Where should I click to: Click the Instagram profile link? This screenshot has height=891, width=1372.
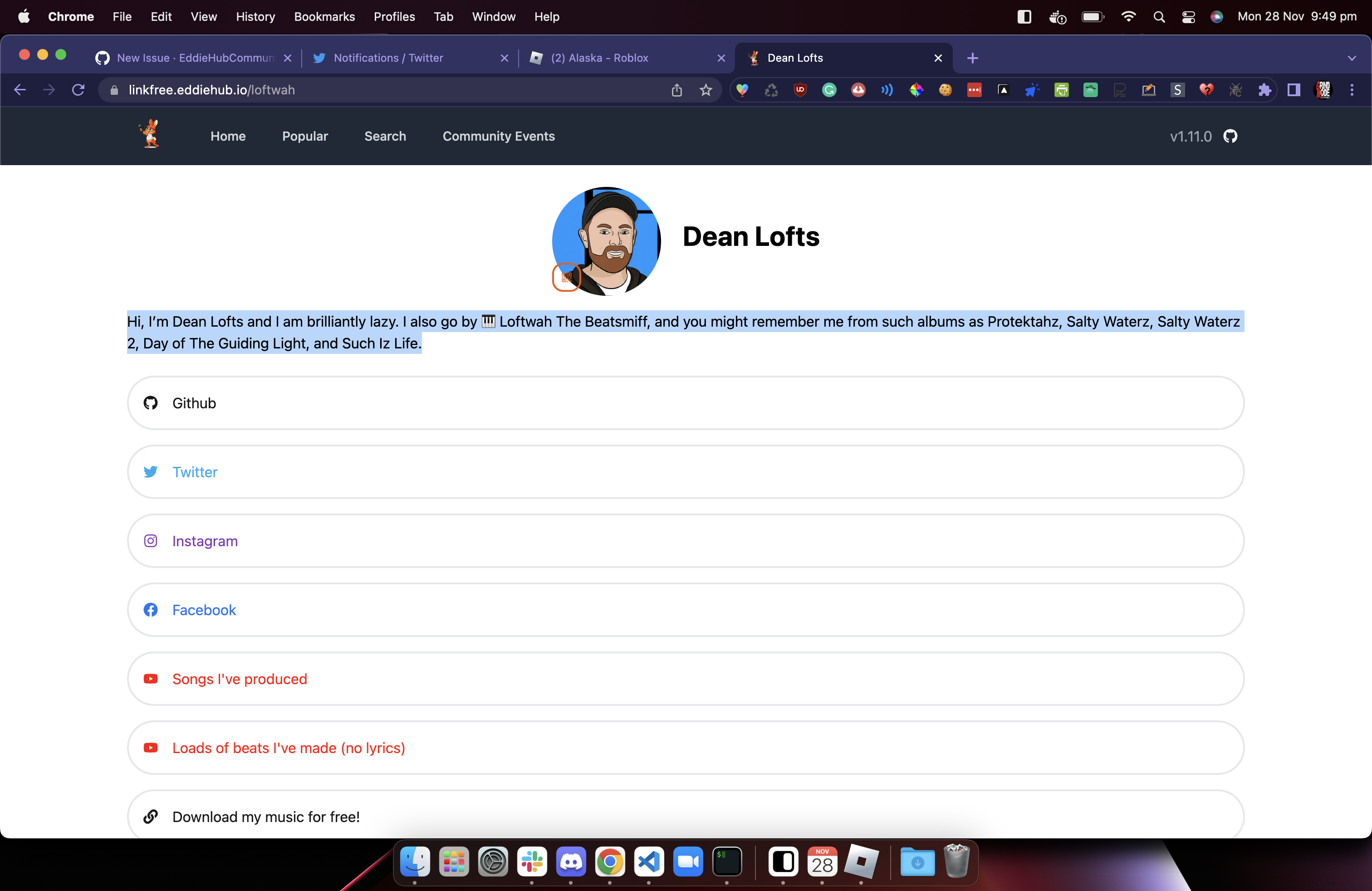click(205, 541)
